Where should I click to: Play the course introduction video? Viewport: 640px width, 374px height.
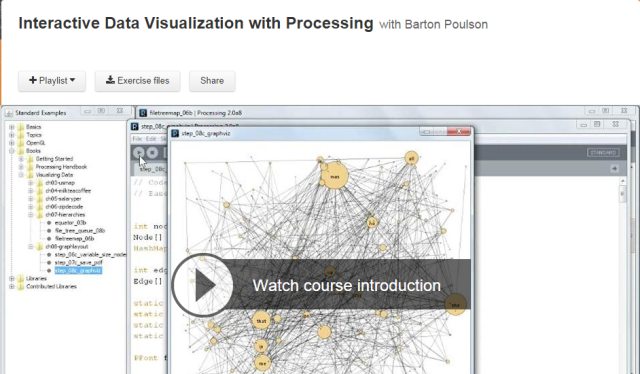(x=202, y=285)
